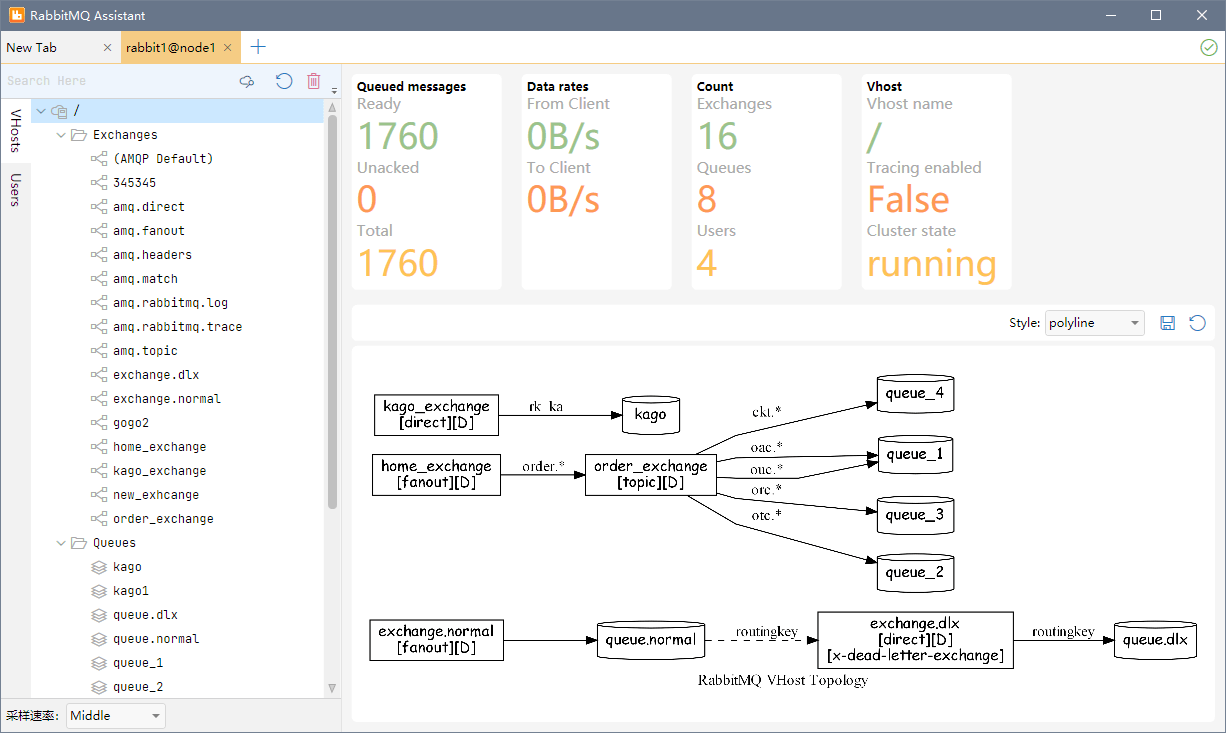Screen dimensions: 1226x733
Task: Collapse the Exchanges folder
Action: 61,135
